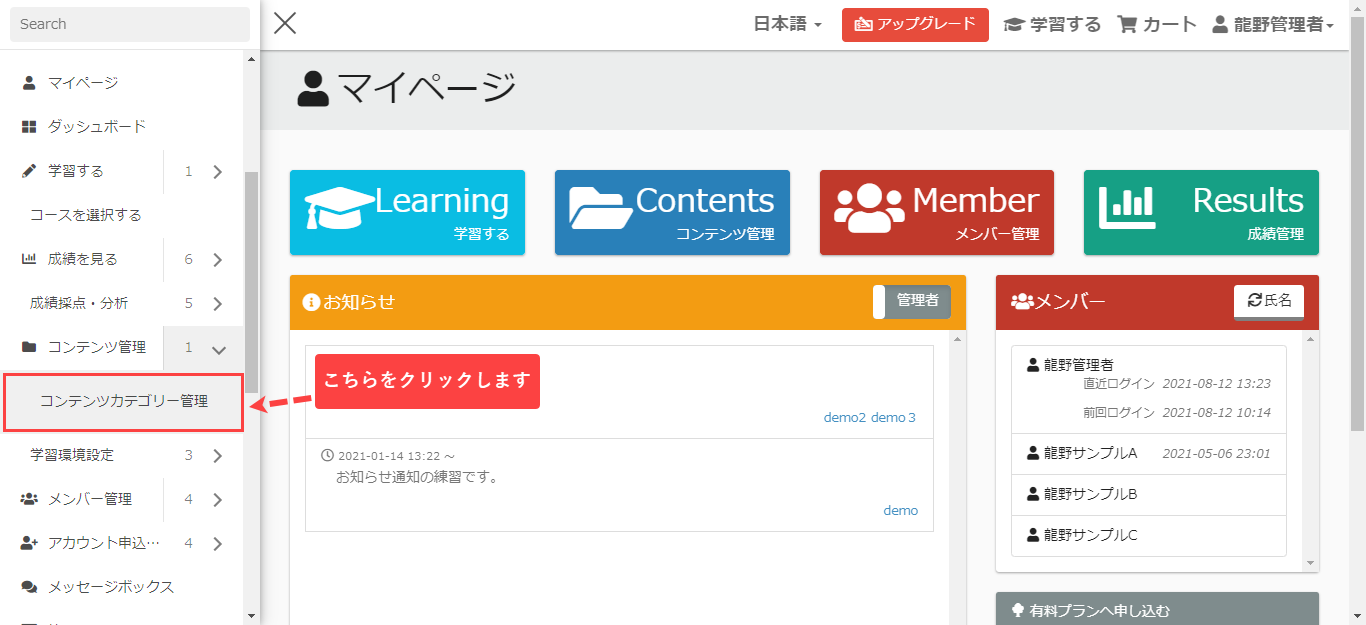1366x625 pixels.
Task: Toggle member display with 氏名 button
Action: tap(1268, 301)
